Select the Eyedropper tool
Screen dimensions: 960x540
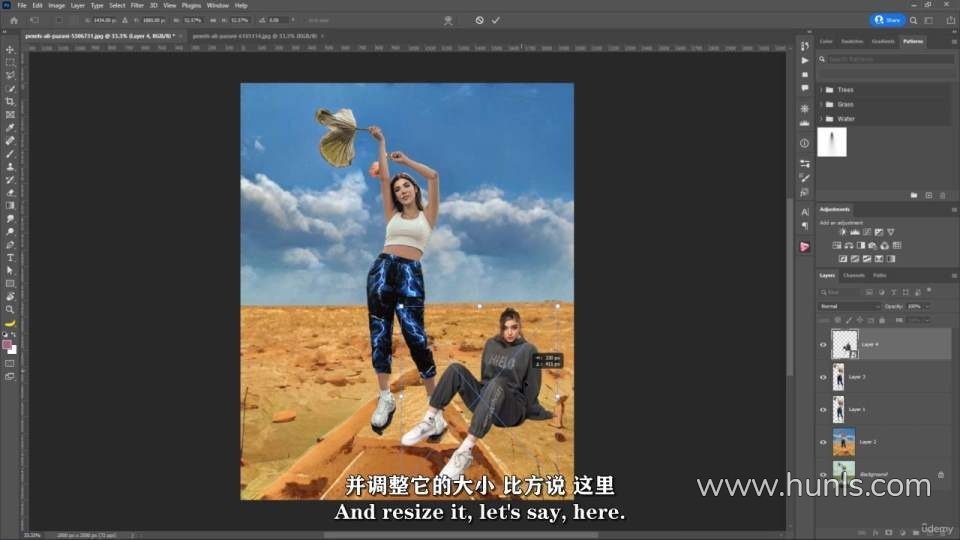coord(10,127)
